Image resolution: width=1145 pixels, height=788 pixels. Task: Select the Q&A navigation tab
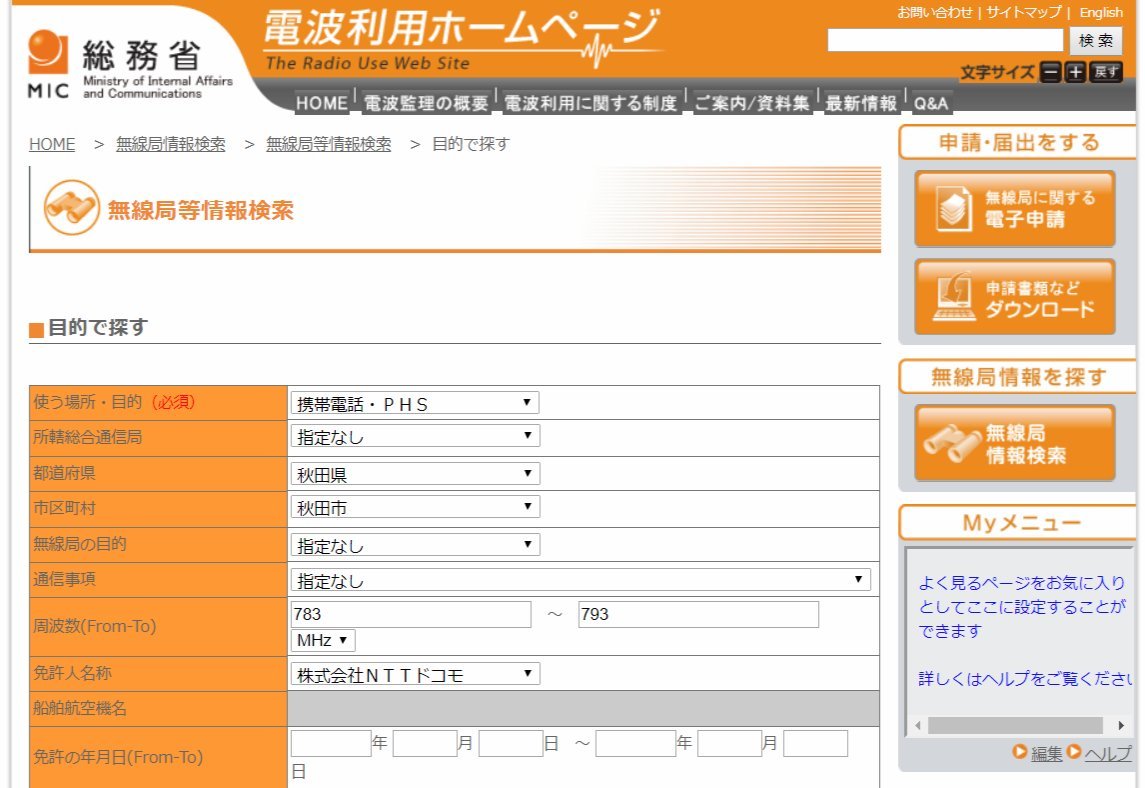[930, 103]
